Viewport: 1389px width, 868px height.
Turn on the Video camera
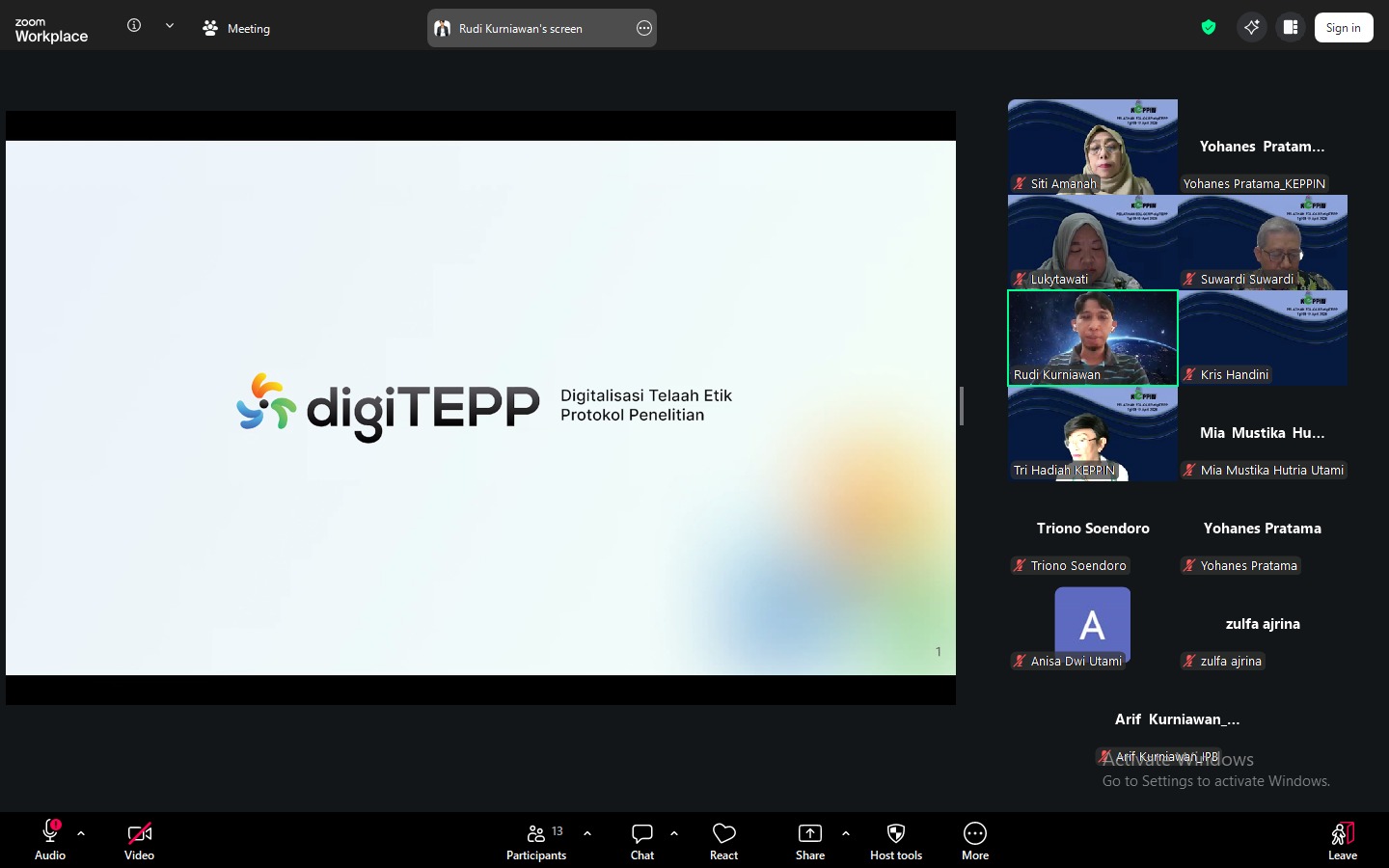click(x=139, y=835)
